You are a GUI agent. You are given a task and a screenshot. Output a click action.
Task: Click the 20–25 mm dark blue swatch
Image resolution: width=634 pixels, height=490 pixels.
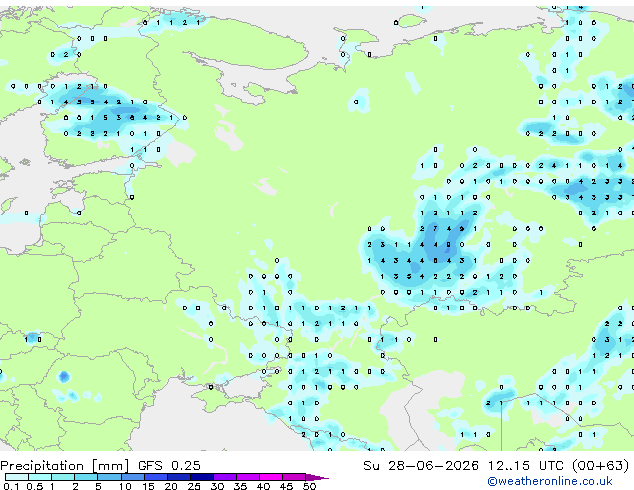pos(179,477)
